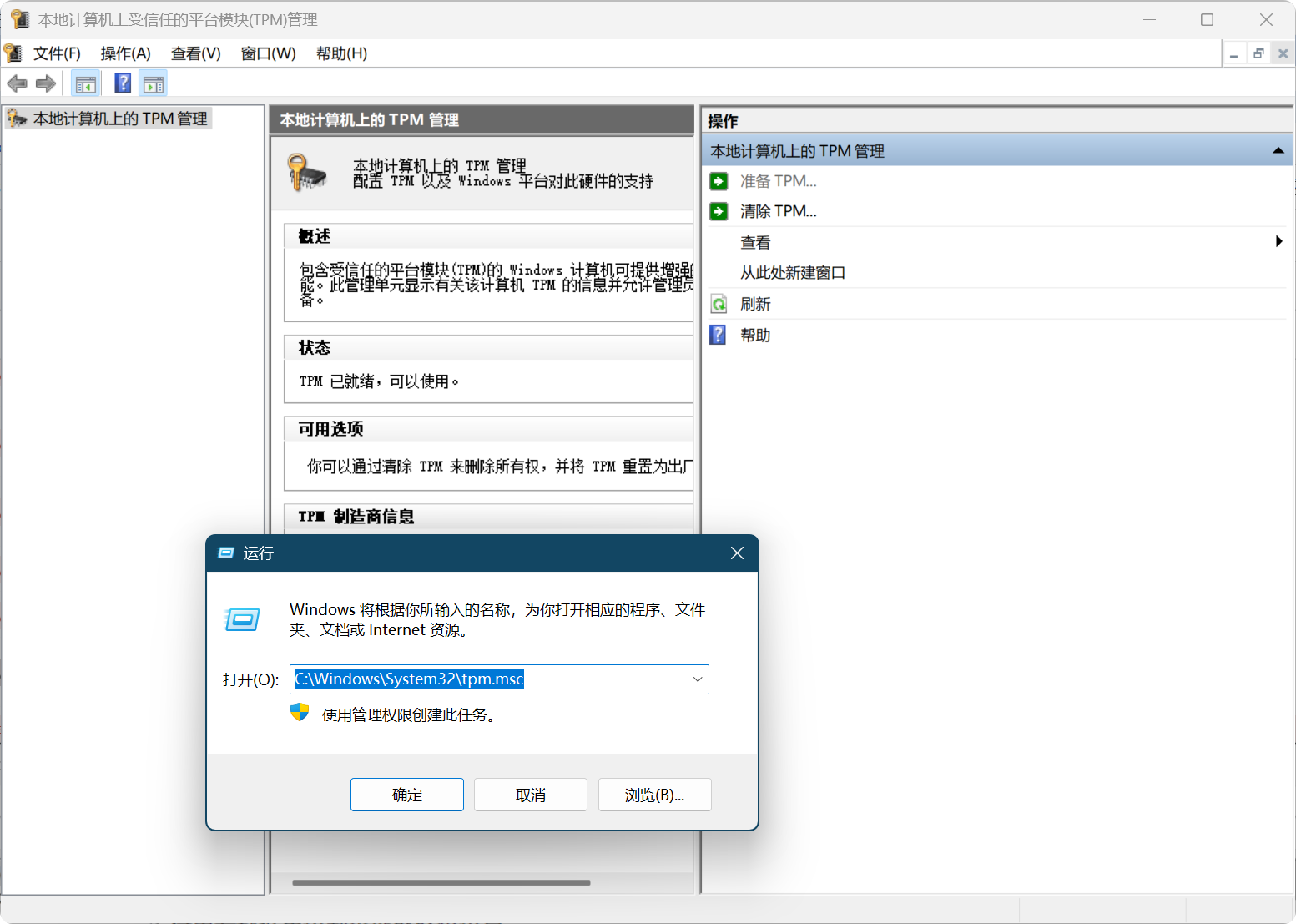Open the 帮助(H) menu
The height and width of the screenshot is (924, 1296).
point(342,53)
